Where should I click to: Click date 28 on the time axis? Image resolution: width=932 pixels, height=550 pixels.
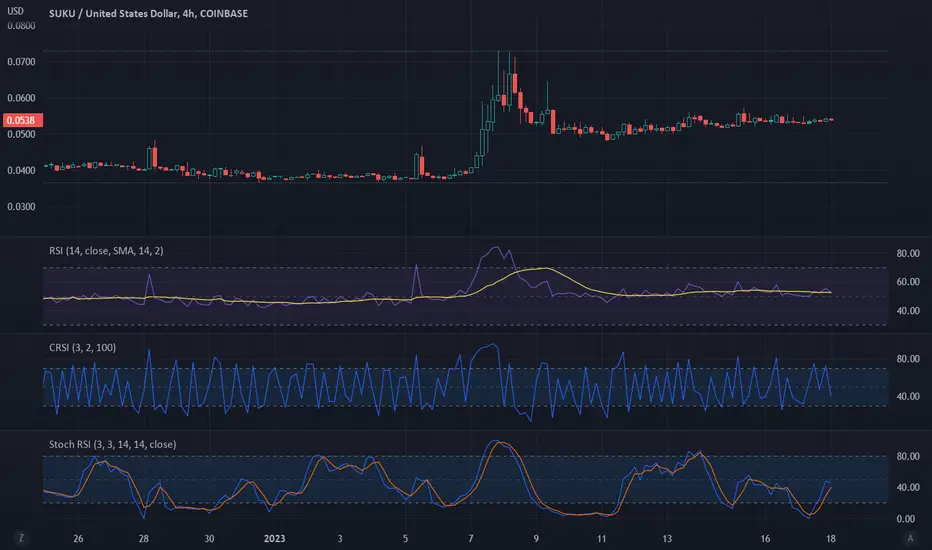pyautogui.click(x=144, y=539)
